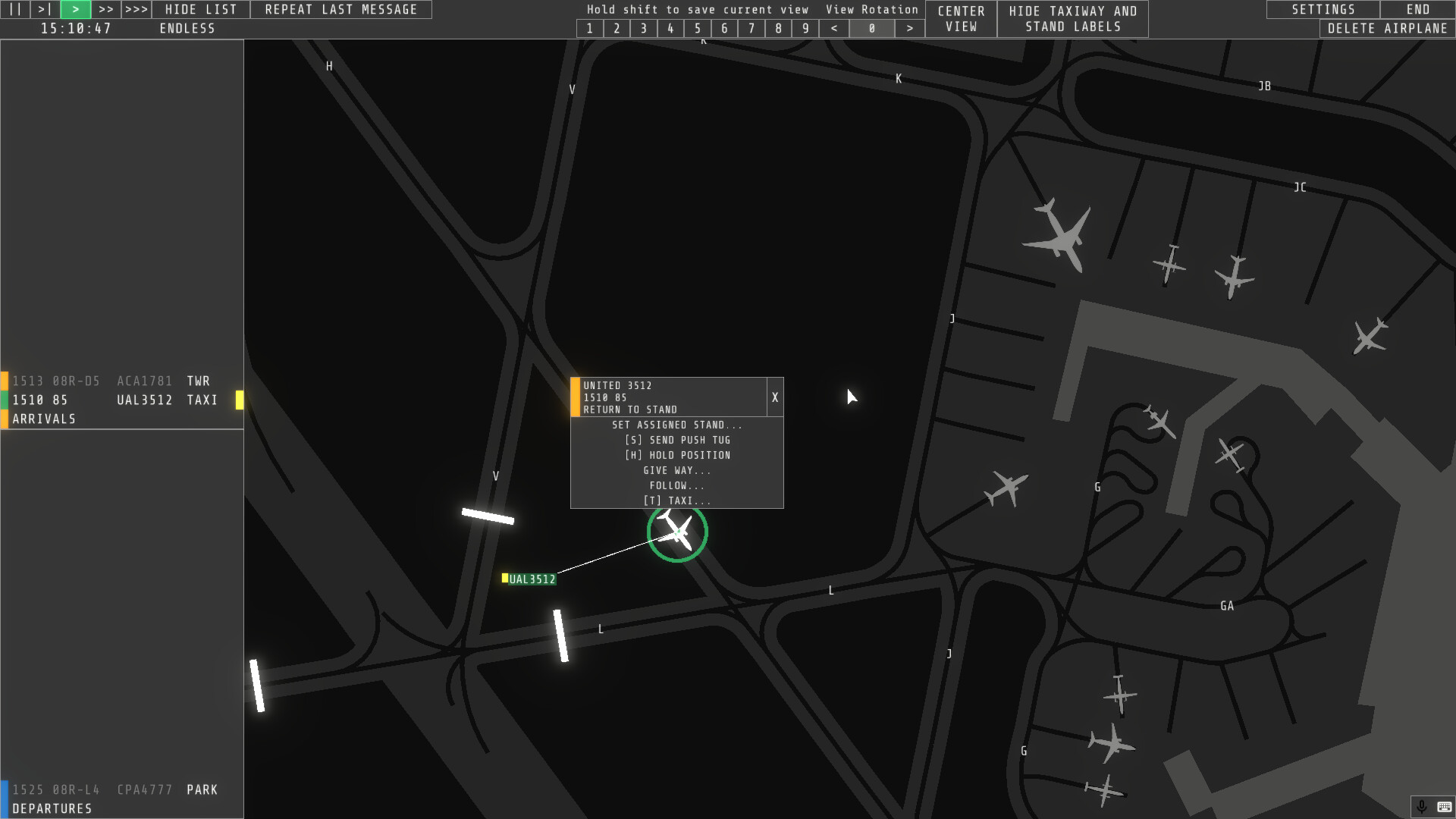Hide the flight strip list

tap(199, 9)
